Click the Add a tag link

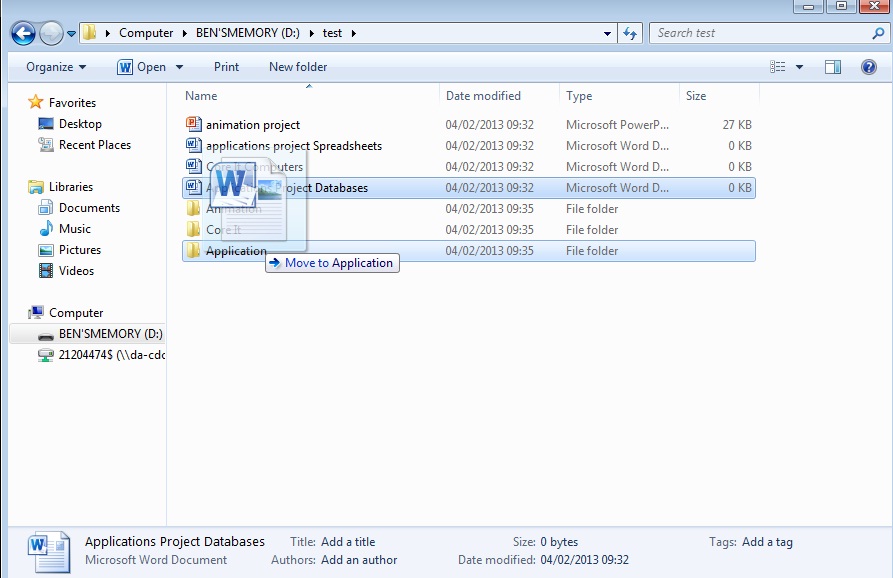point(767,541)
